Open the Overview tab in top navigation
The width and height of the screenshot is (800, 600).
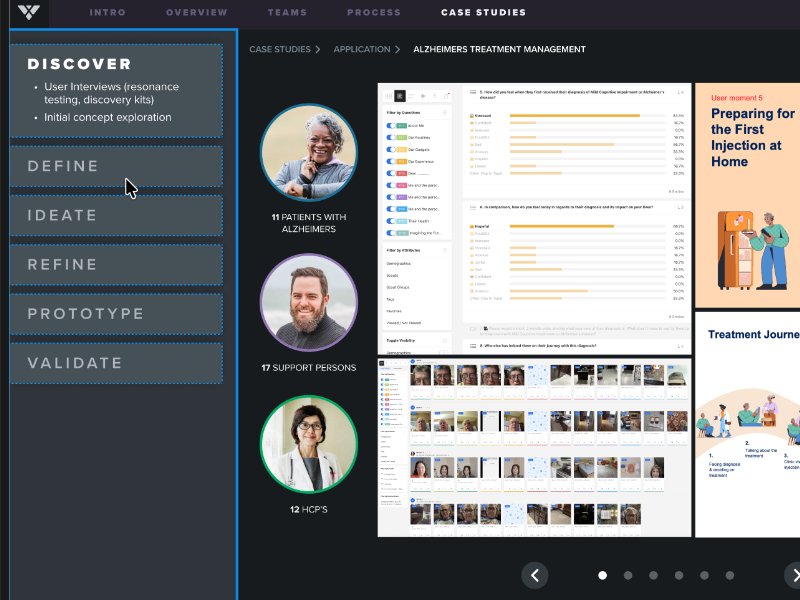click(196, 13)
